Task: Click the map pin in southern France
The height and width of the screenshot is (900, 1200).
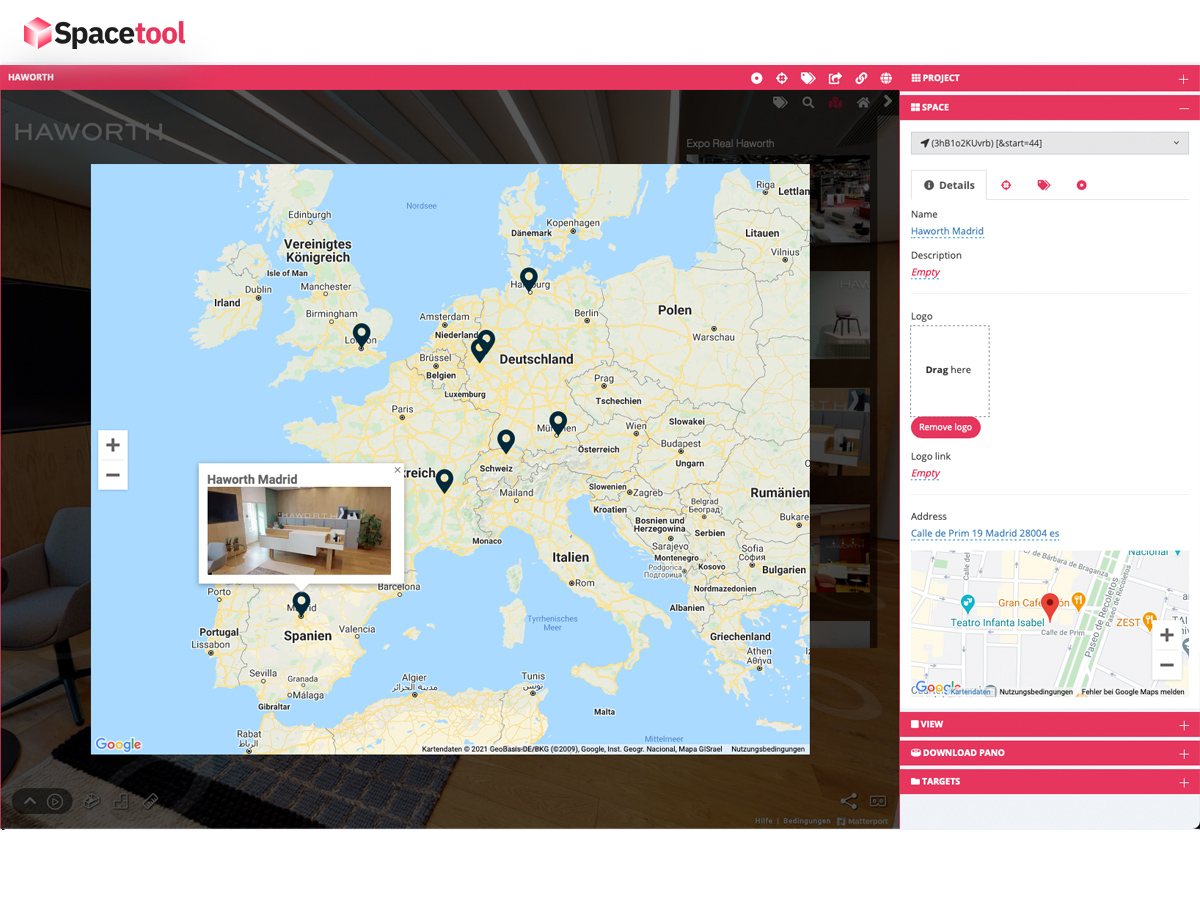Action: point(444,481)
